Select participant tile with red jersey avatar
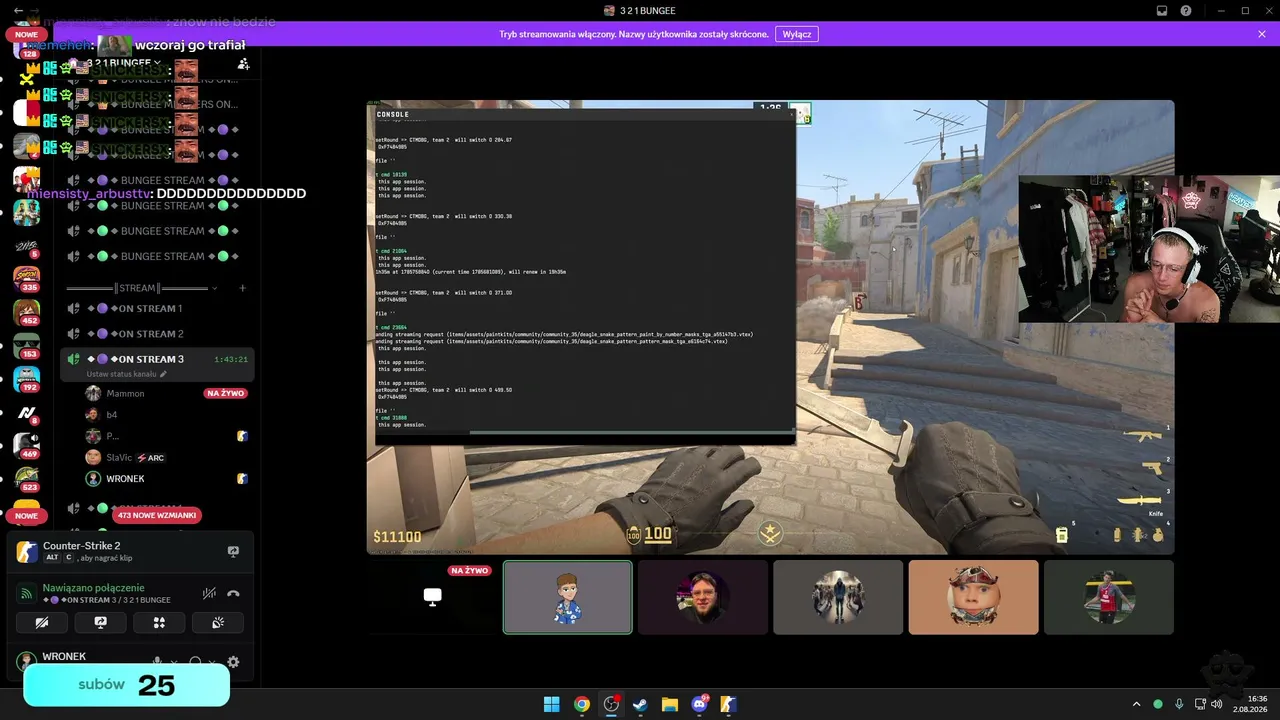The width and height of the screenshot is (1280, 720). coord(1108,597)
